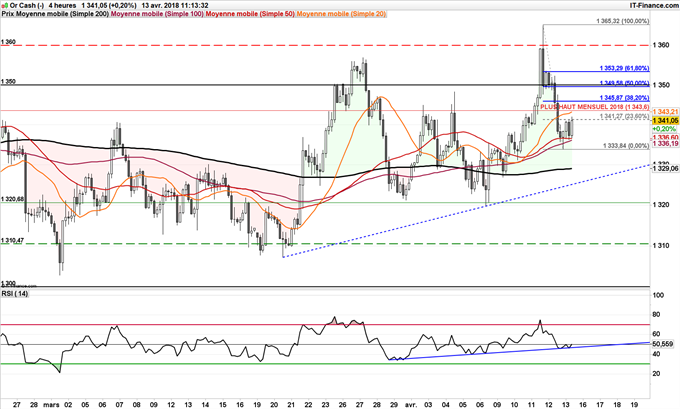Click the Or Cash (-) instrument title
The height and width of the screenshot is (409, 680).
point(27,5)
